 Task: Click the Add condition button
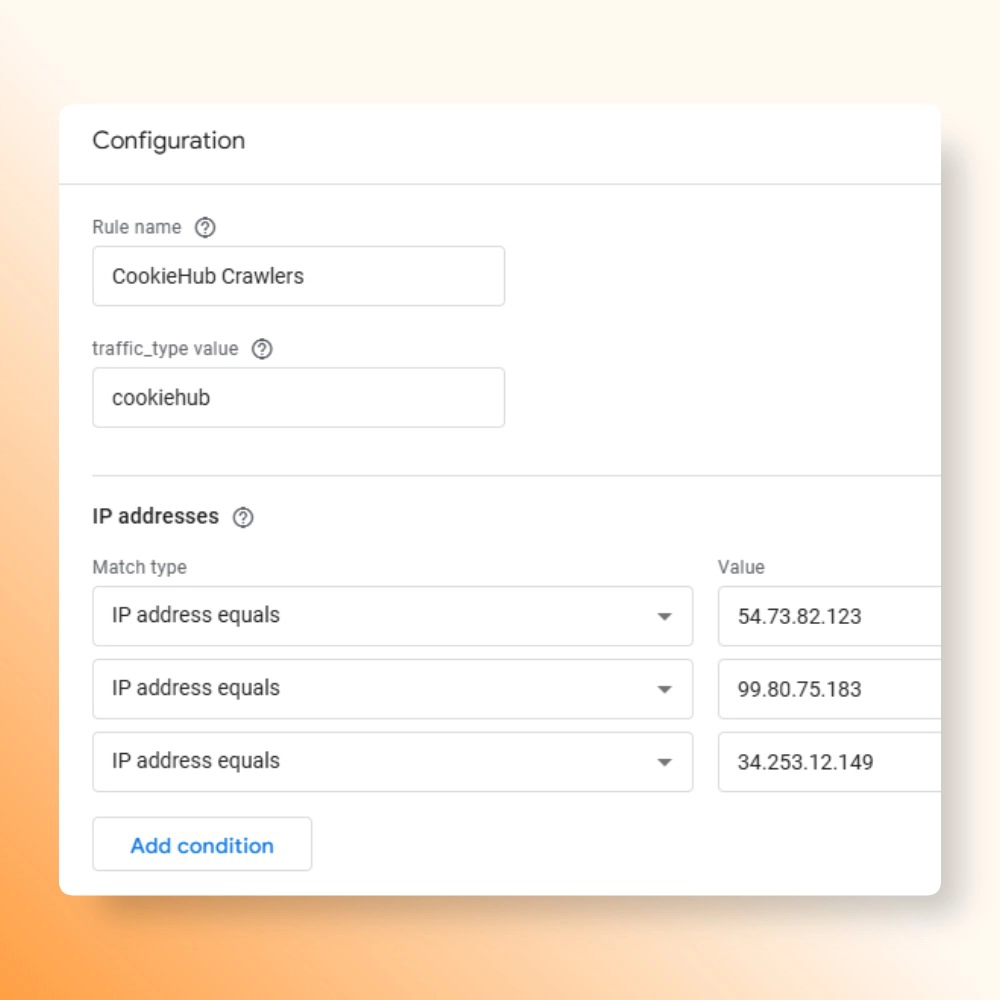tap(202, 845)
